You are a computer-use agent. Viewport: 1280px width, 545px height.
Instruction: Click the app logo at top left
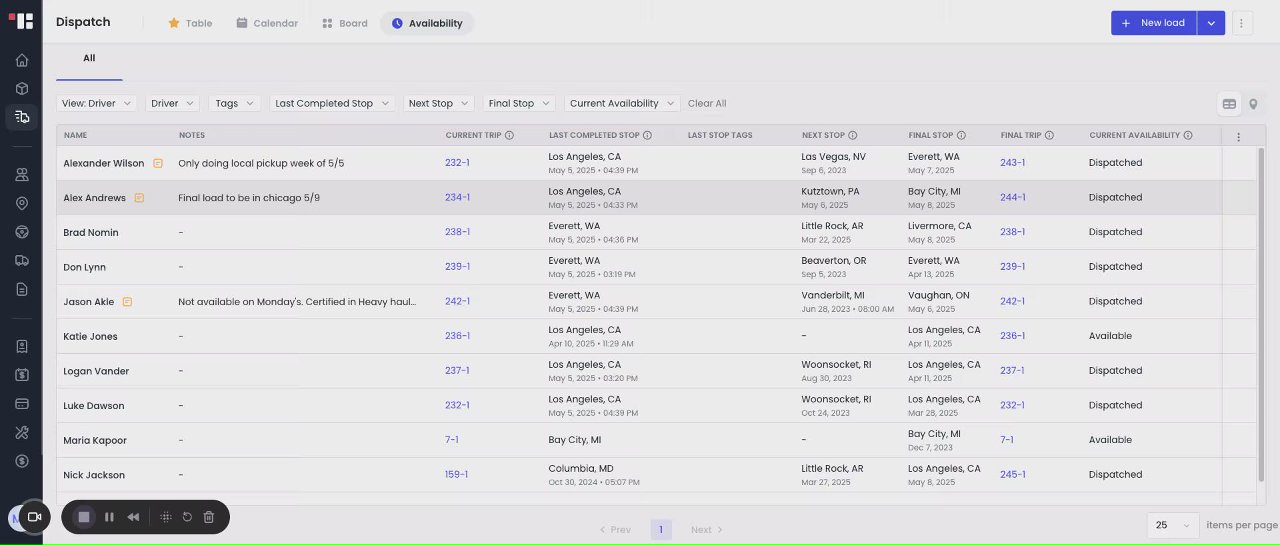click(x=21, y=21)
